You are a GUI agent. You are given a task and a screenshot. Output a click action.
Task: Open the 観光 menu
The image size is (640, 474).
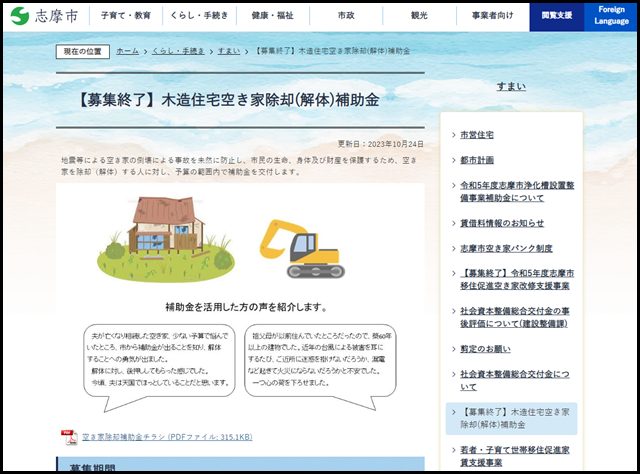click(419, 16)
